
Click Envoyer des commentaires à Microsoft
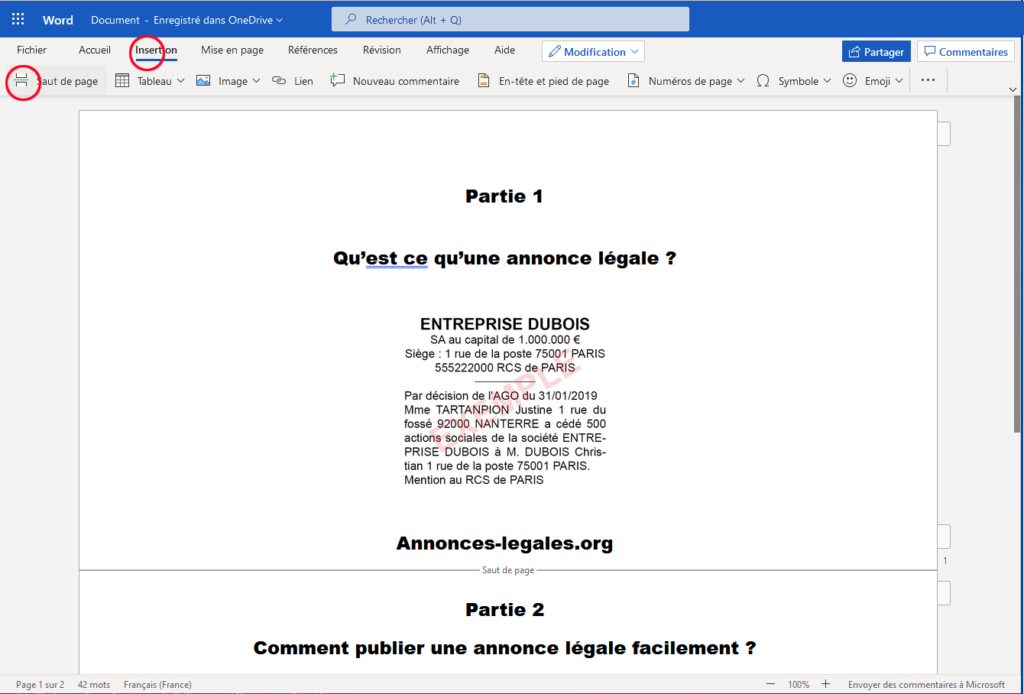point(927,684)
